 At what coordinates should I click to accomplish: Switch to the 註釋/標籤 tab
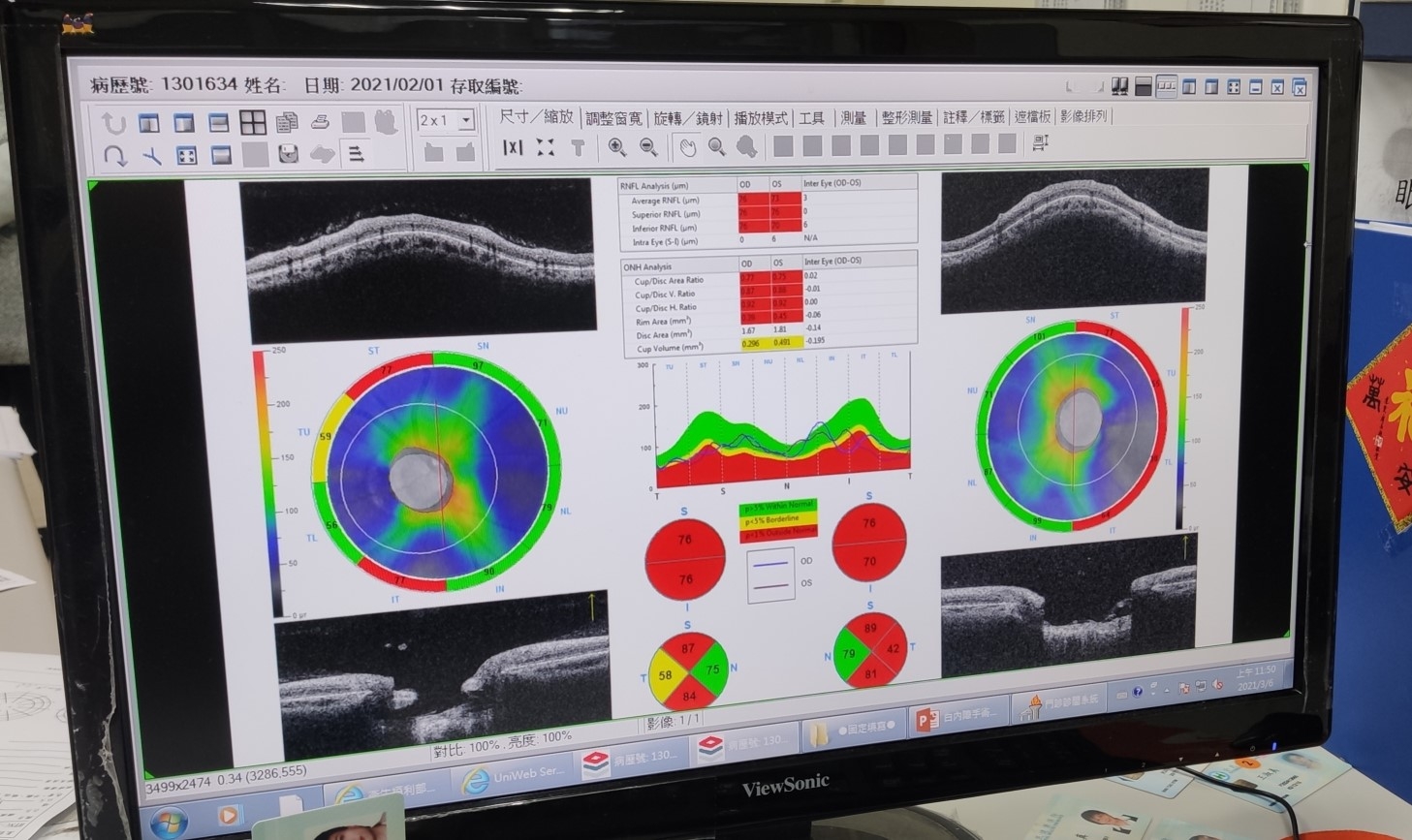pyautogui.click(x=973, y=117)
